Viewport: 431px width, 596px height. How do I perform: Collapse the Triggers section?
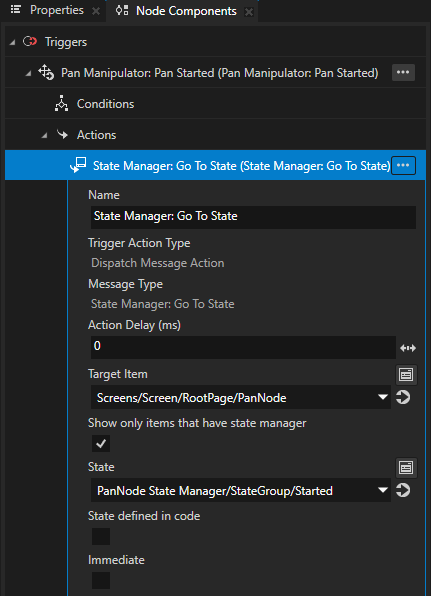(13, 42)
